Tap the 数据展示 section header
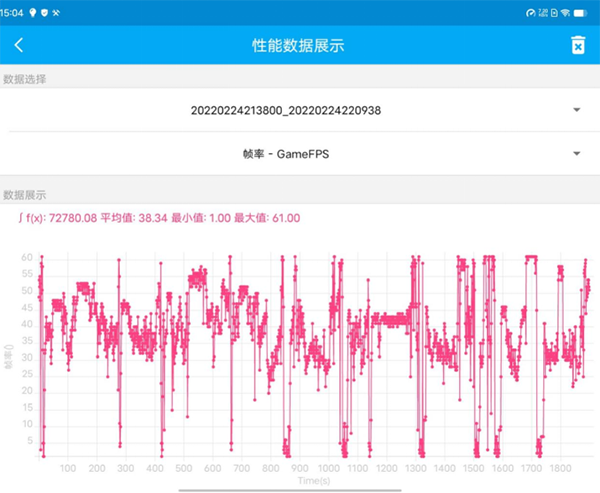The image size is (600, 493). tap(24, 194)
